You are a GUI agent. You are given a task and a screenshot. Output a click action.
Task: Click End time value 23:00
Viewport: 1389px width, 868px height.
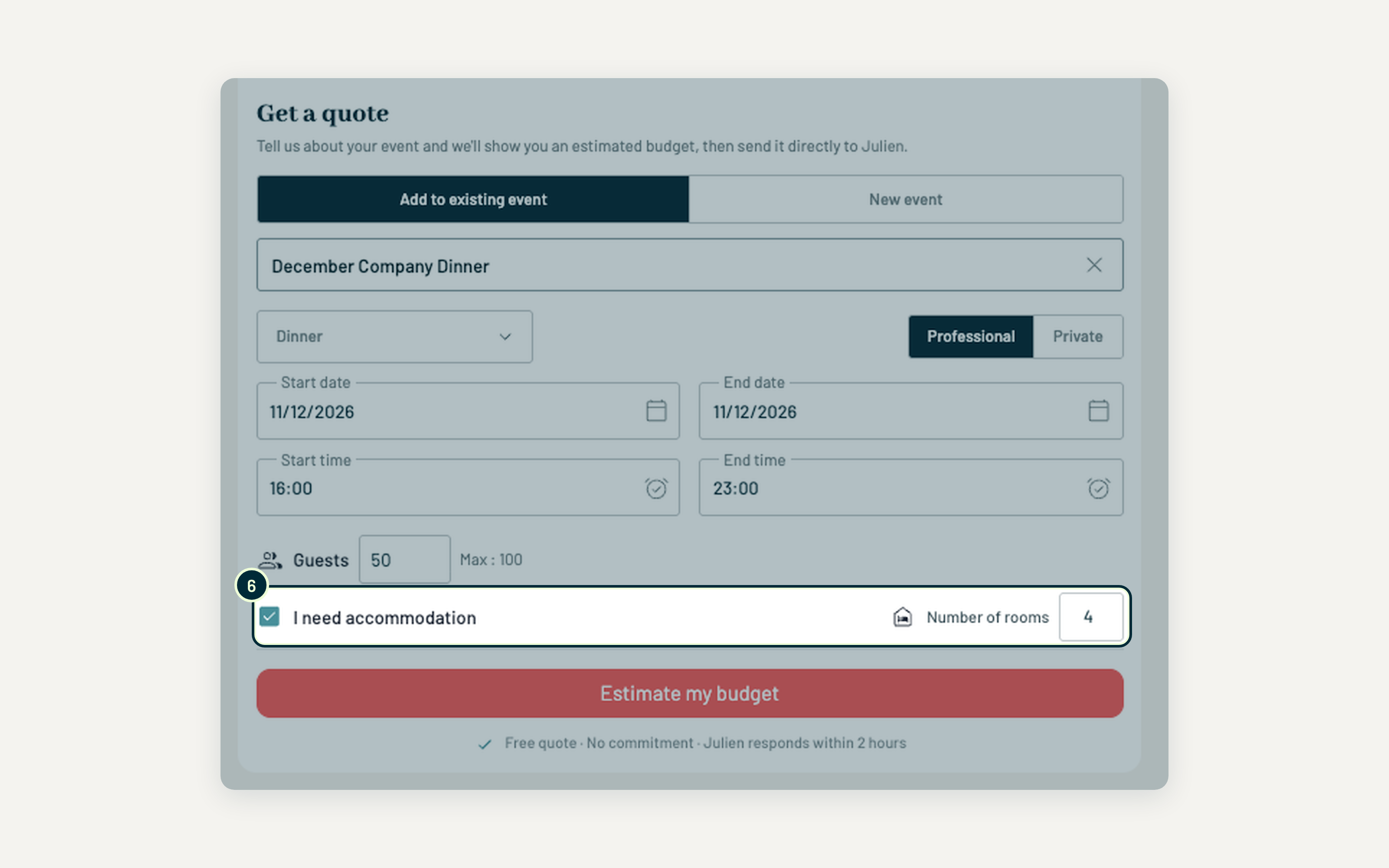click(736, 489)
